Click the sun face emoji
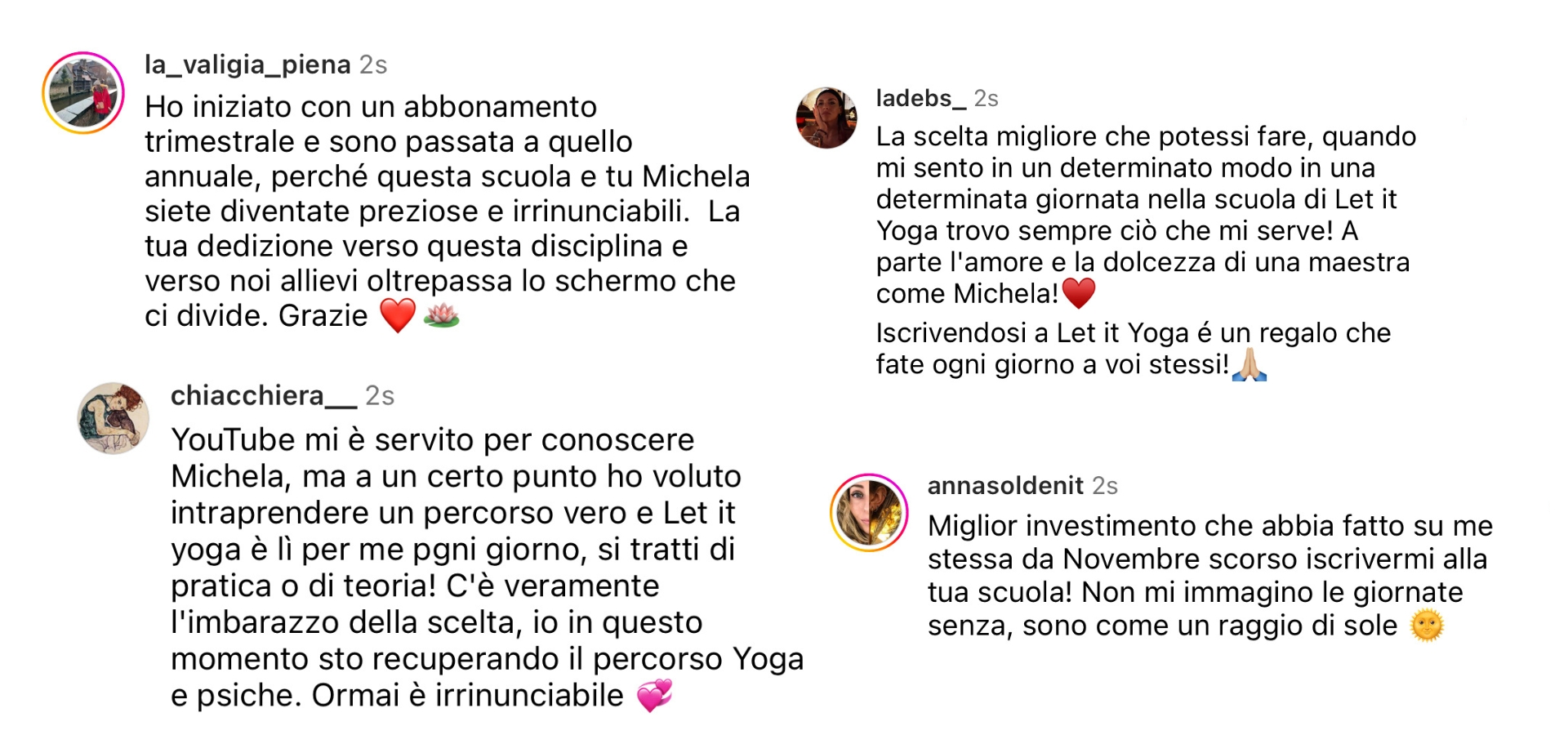1568x735 pixels. click(x=1427, y=626)
